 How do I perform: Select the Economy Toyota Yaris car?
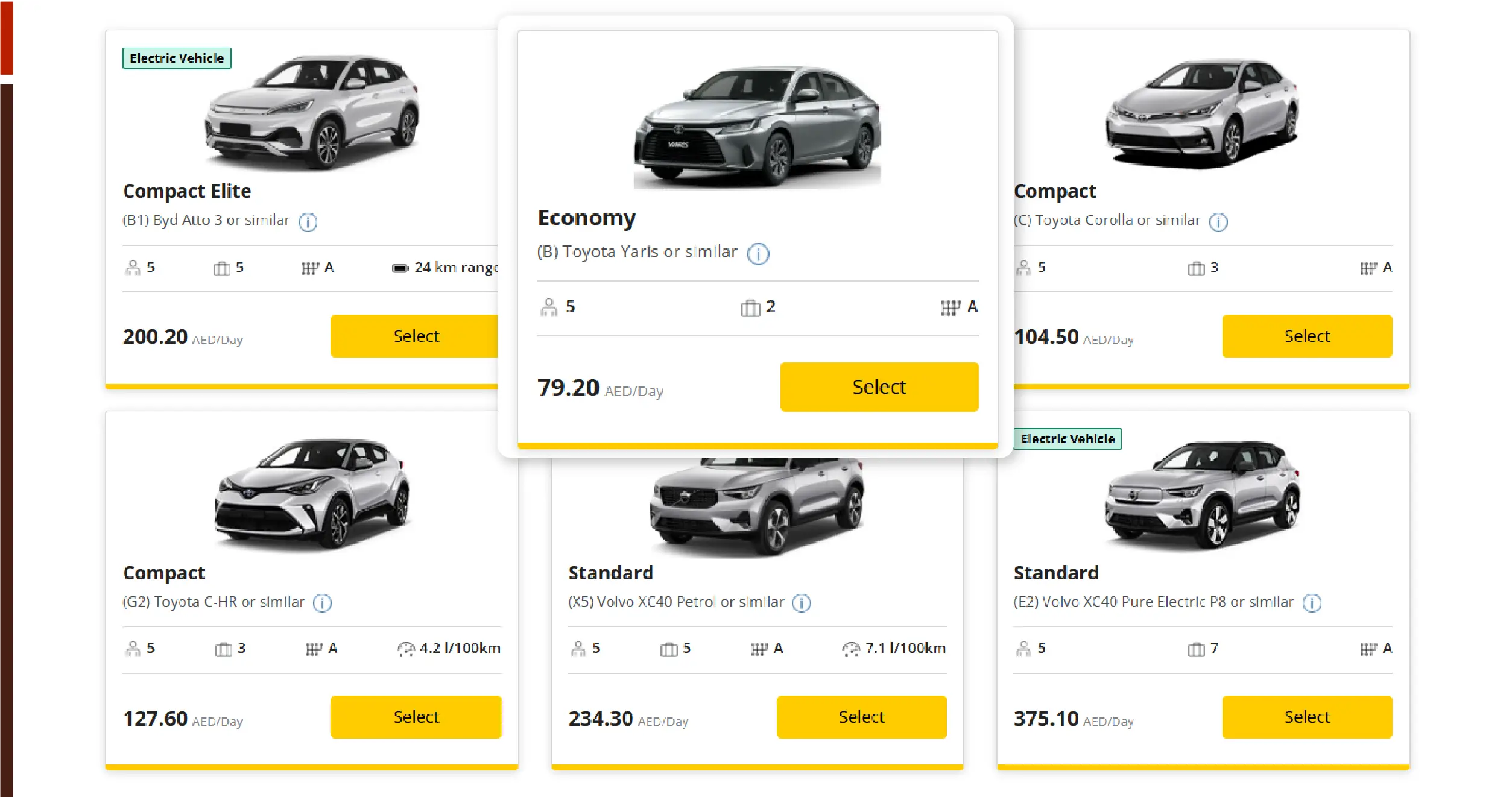coord(879,387)
